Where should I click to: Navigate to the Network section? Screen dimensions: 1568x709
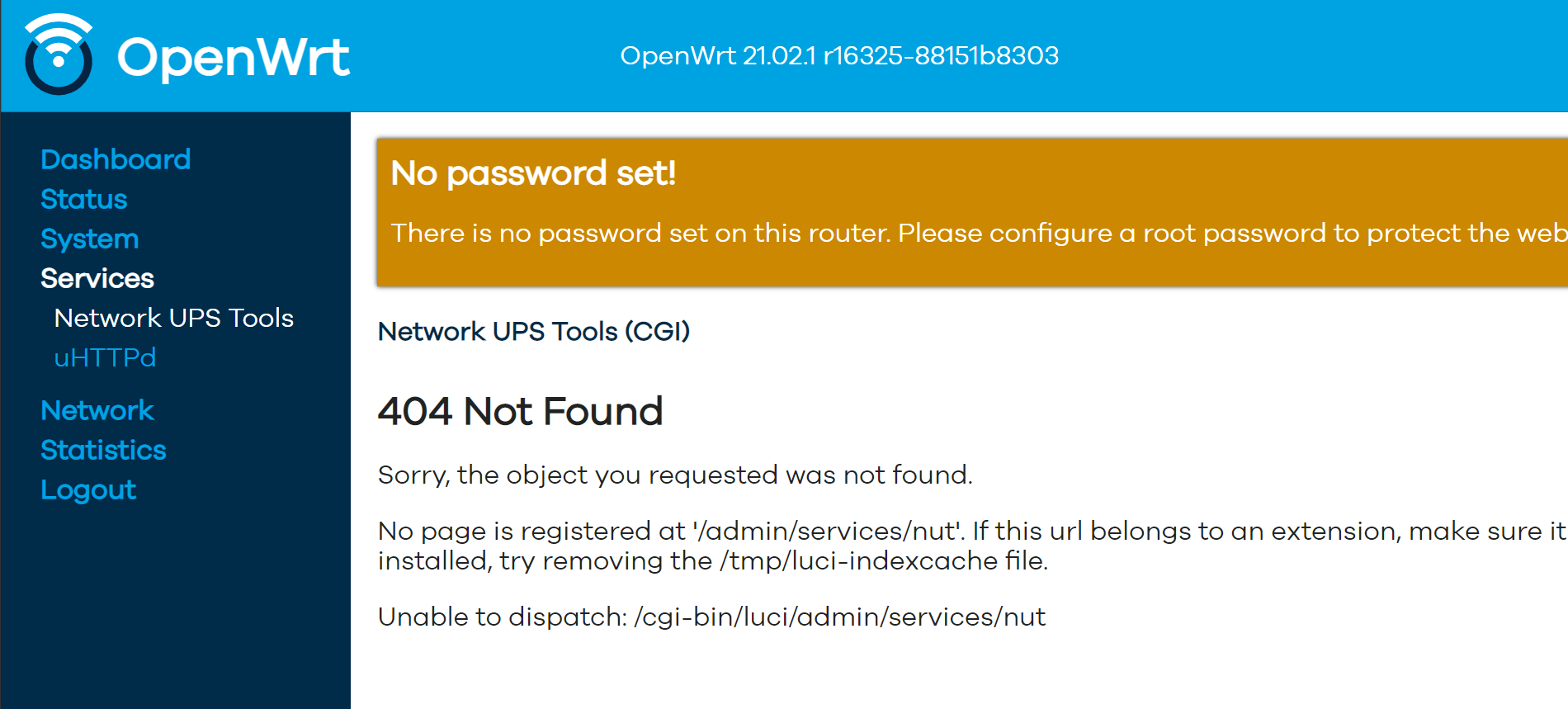point(97,410)
